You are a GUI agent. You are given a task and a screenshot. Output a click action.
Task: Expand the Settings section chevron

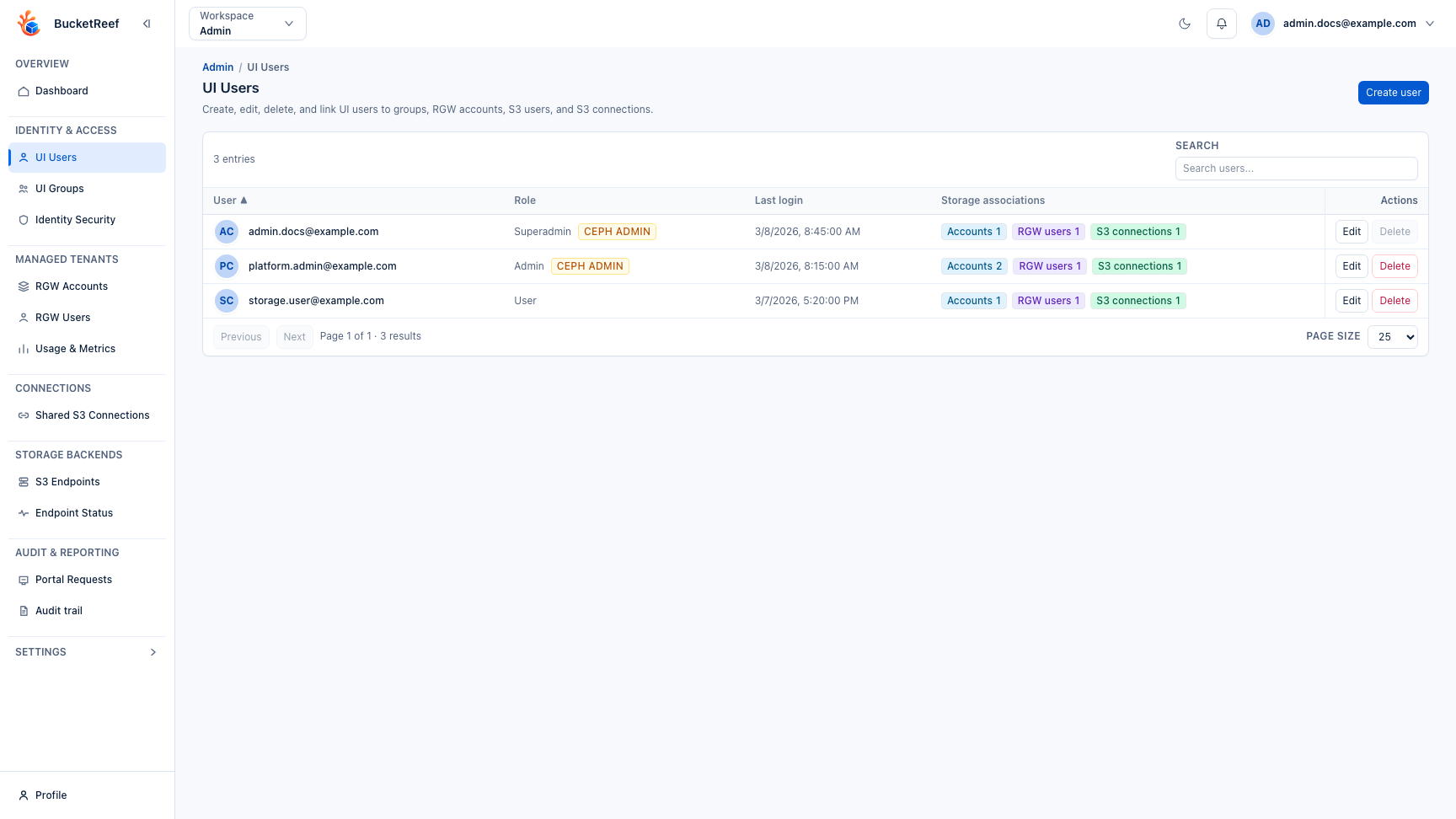click(153, 652)
